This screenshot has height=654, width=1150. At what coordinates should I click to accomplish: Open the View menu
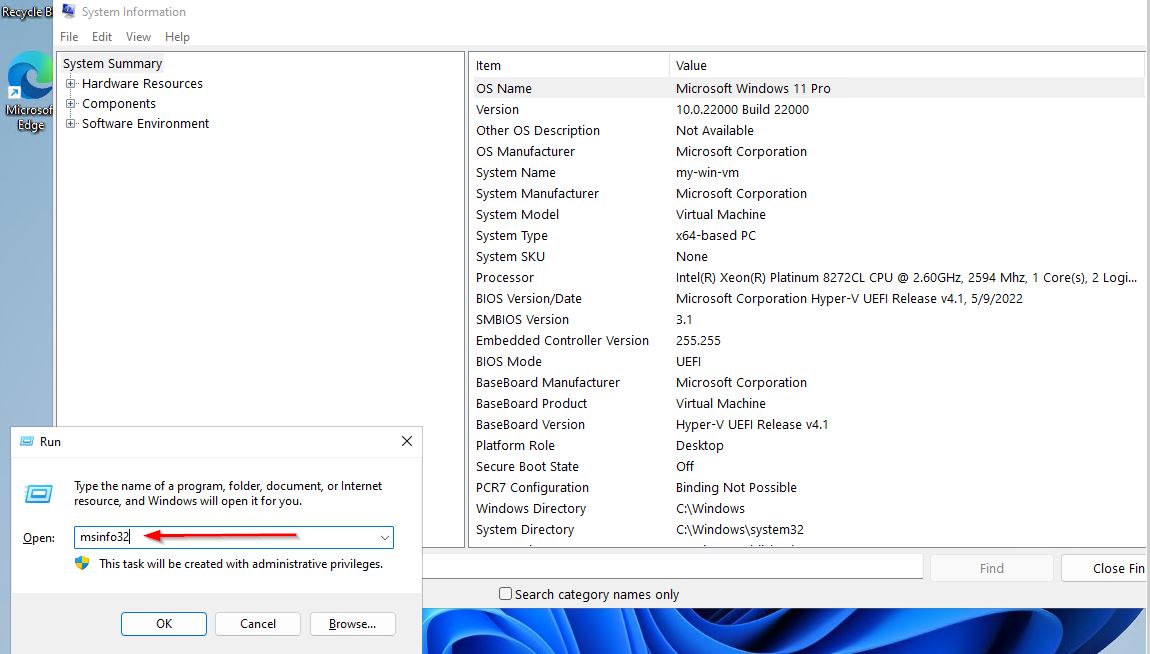pyautogui.click(x=138, y=36)
